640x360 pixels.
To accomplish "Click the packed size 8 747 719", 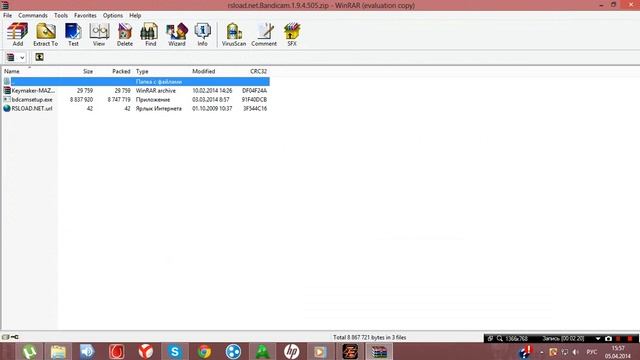I will [x=119, y=100].
